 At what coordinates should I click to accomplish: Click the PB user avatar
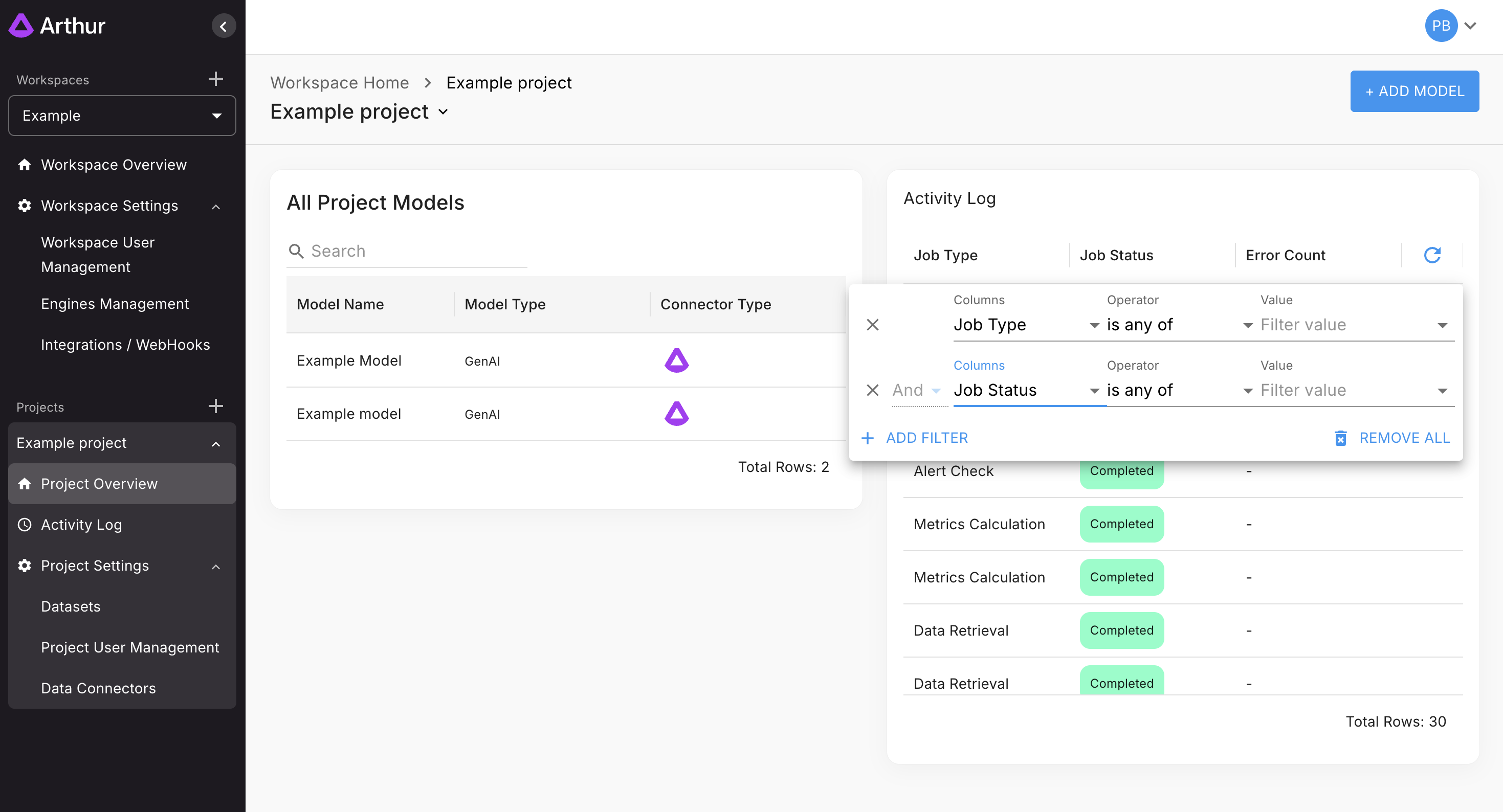(1441, 26)
